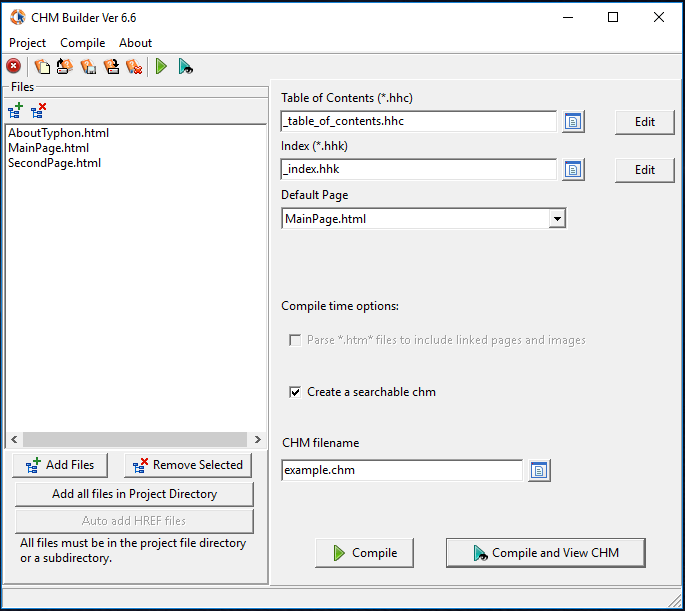Uncheck 'Create a searchable chm'
This screenshot has width=685, height=612.
coord(295,392)
